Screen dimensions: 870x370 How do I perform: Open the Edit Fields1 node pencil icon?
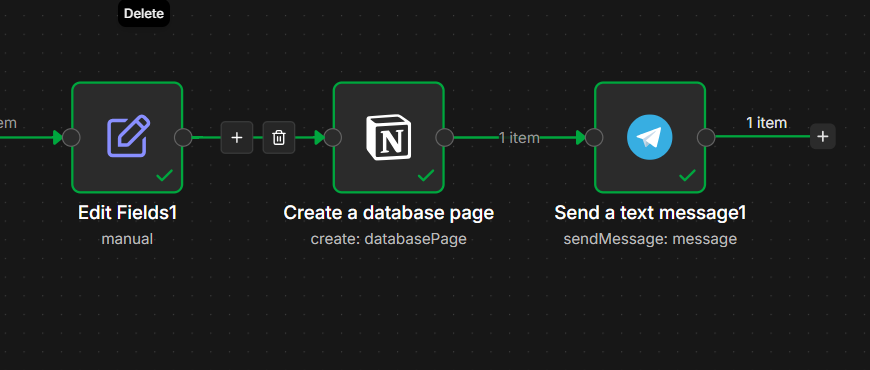click(128, 136)
